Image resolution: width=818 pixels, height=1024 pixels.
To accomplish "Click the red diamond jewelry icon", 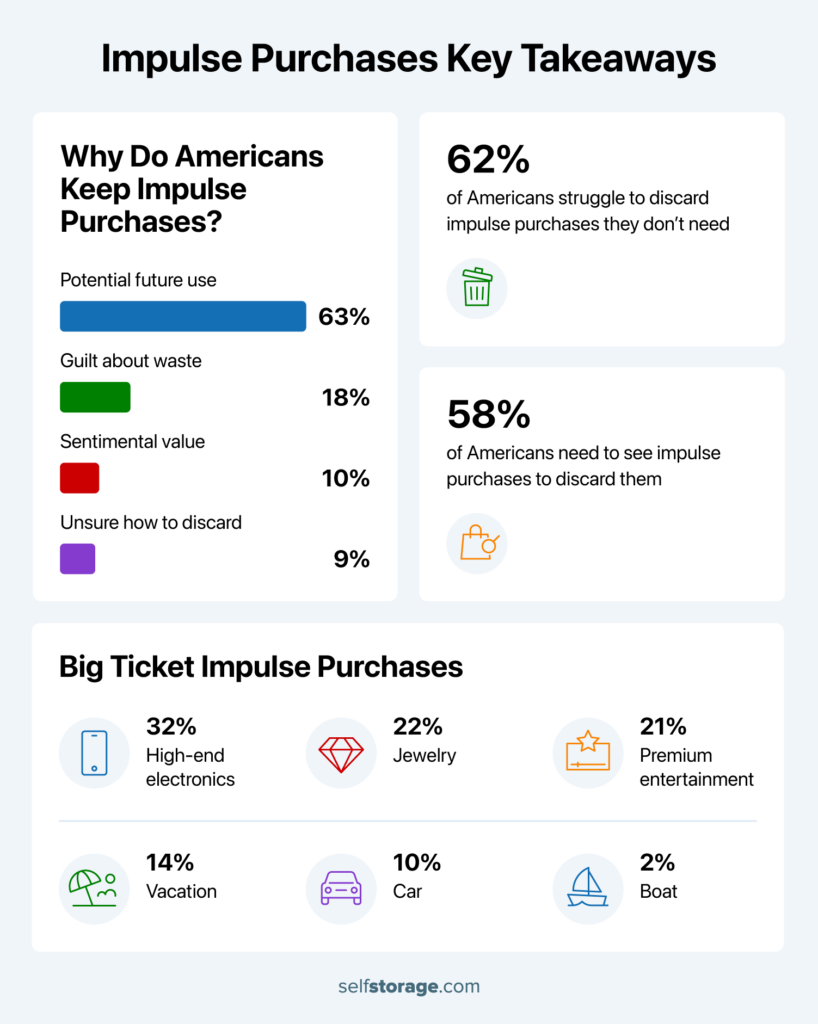I will point(340,753).
